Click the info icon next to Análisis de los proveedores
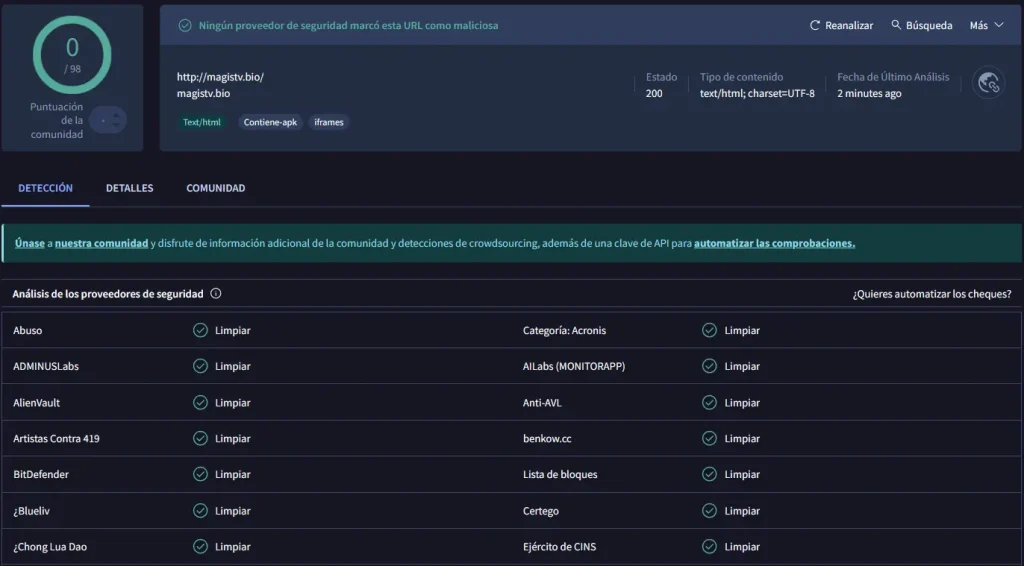The width and height of the screenshot is (1024, 566). pyautogui.click(x=216, y=294)
